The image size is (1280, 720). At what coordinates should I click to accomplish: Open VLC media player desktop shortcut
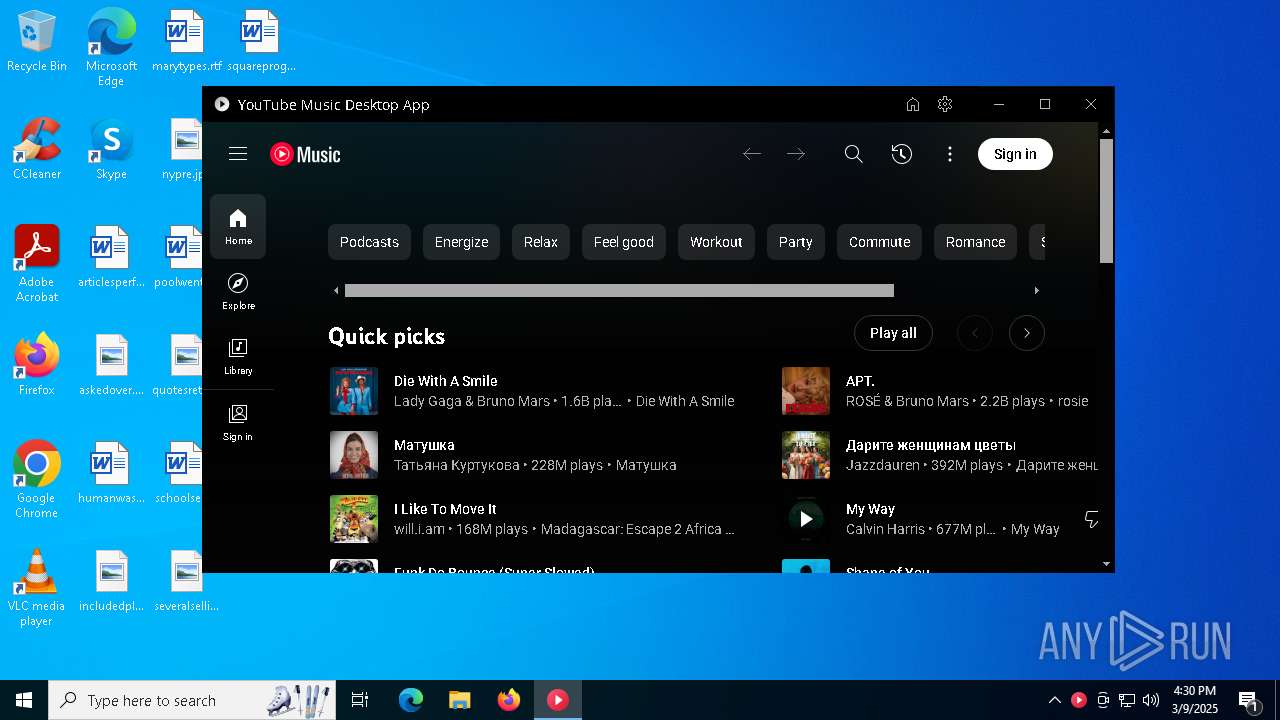click(x=37, y=588)
